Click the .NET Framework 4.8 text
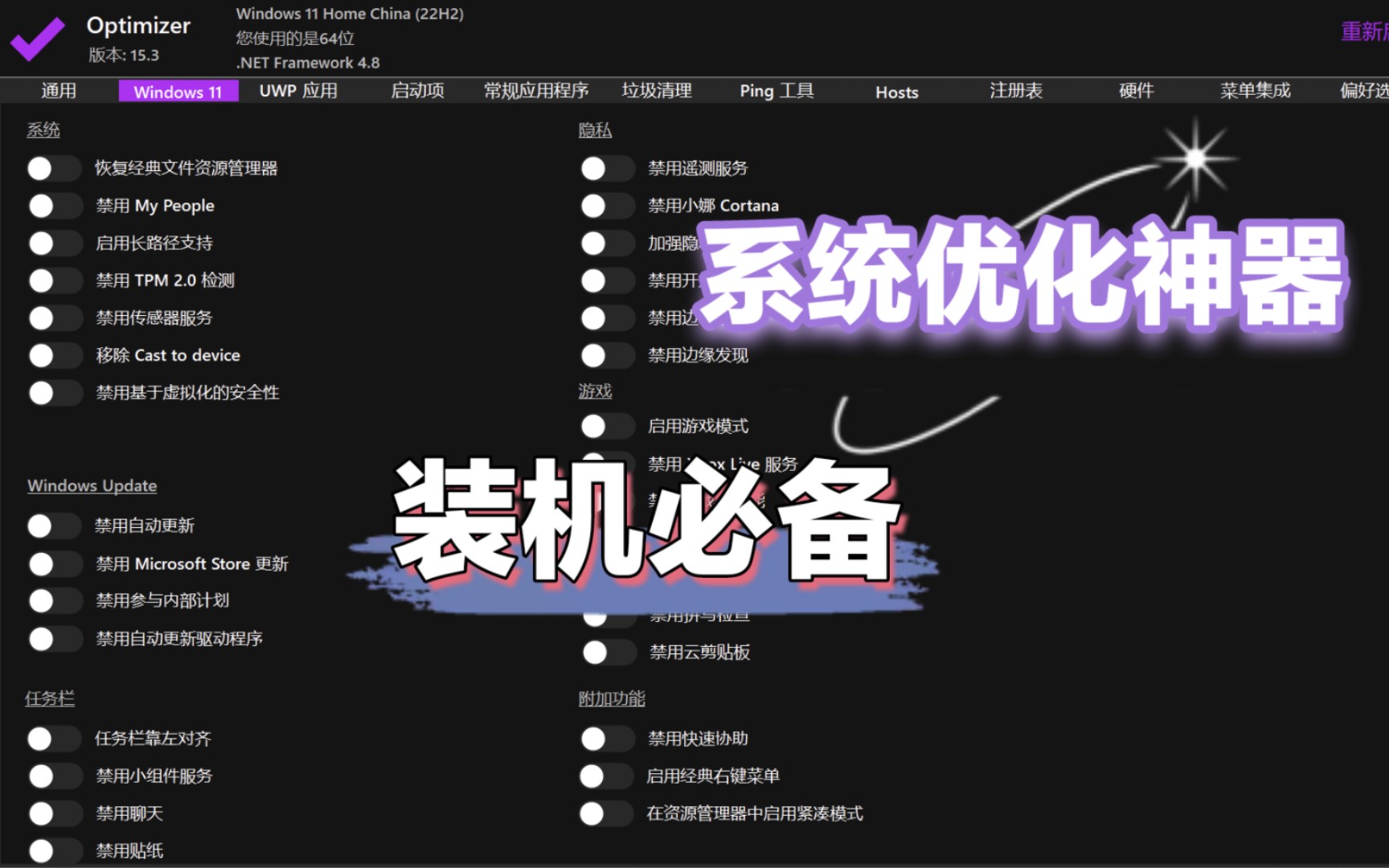Screen dimensions: 1389x868 pos(308,63)
